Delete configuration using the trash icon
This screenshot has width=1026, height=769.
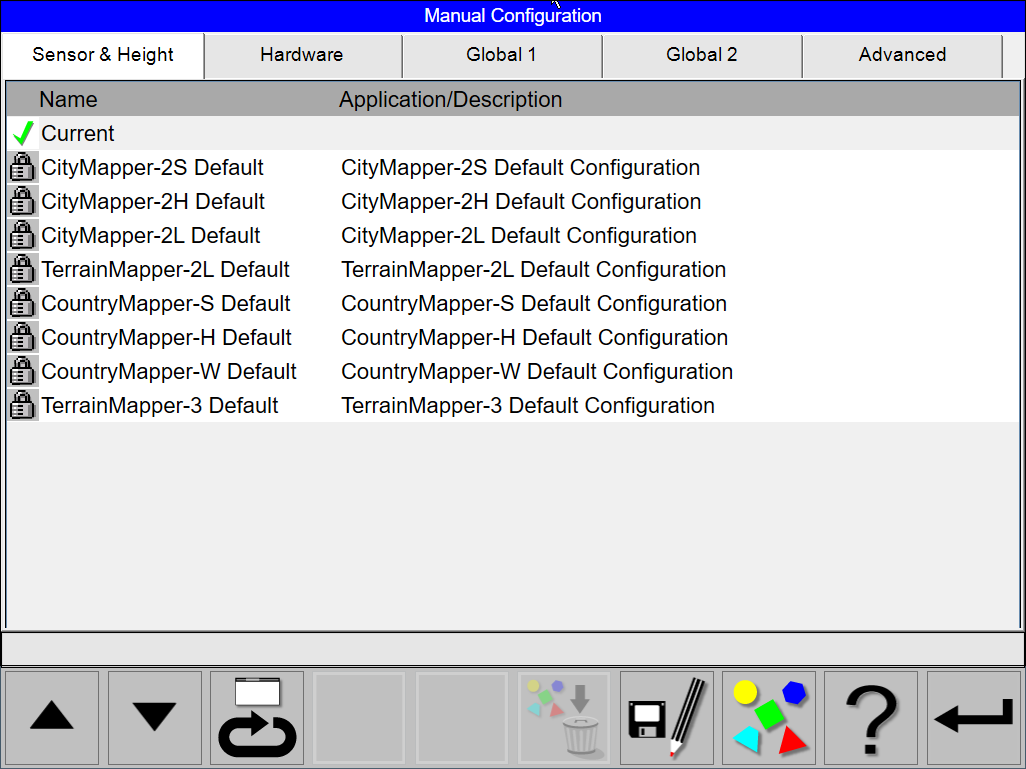[563, 718]
